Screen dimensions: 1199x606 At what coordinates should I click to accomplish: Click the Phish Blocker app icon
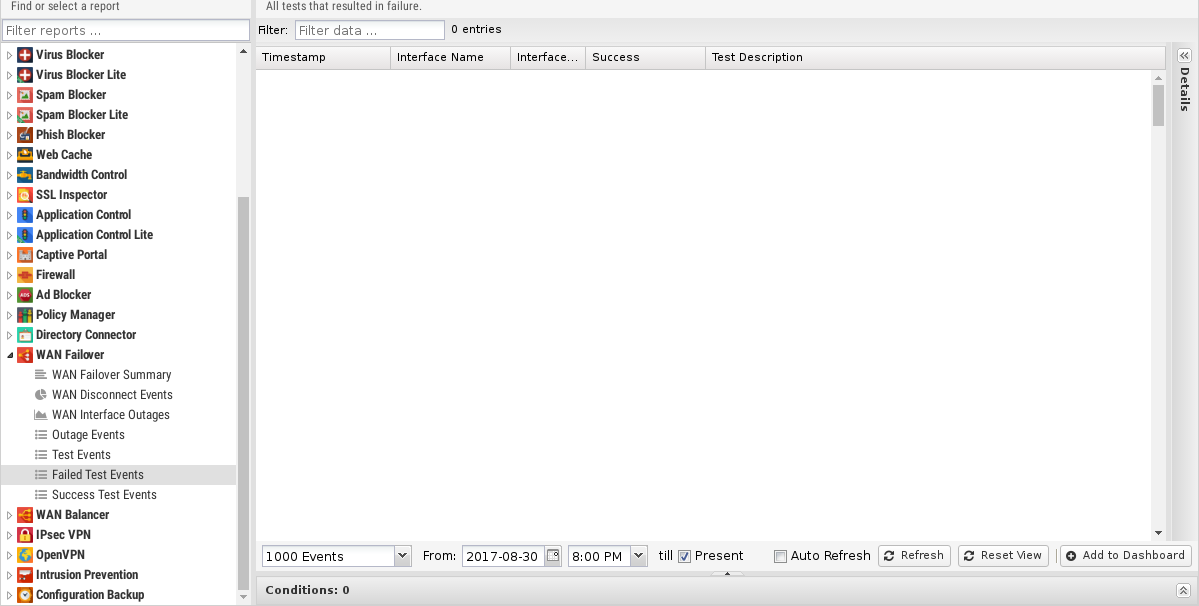[x=24, y=134]
